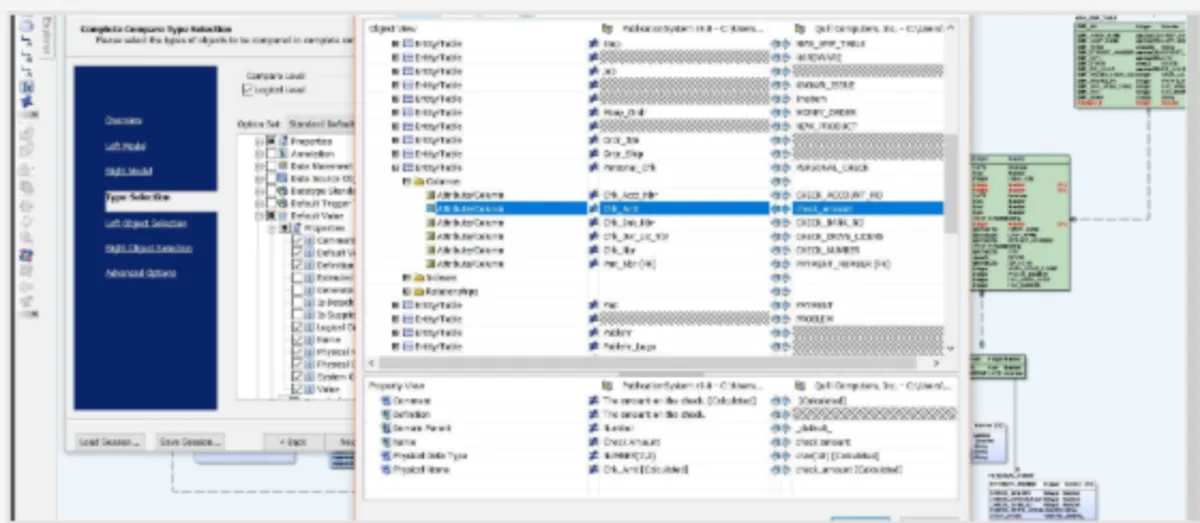The height and width of the screenshot is (523, 1200).
Task: Click the large green entity in background diagram
Action: click(1019, 222)
